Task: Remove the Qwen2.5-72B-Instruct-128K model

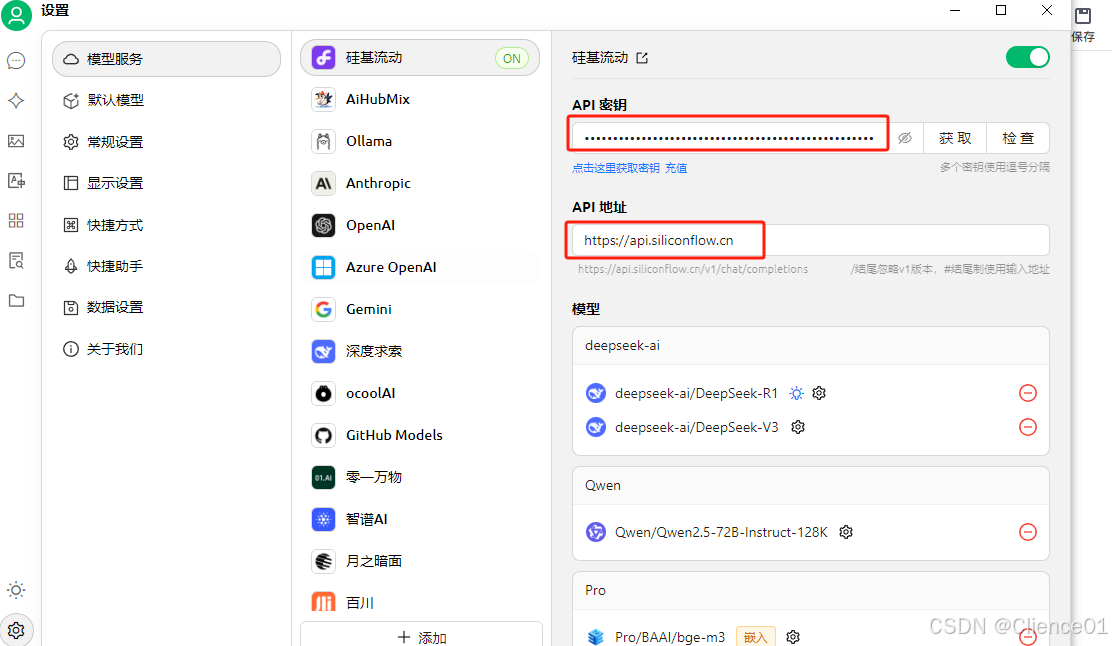Action: tap(1028, 532)
